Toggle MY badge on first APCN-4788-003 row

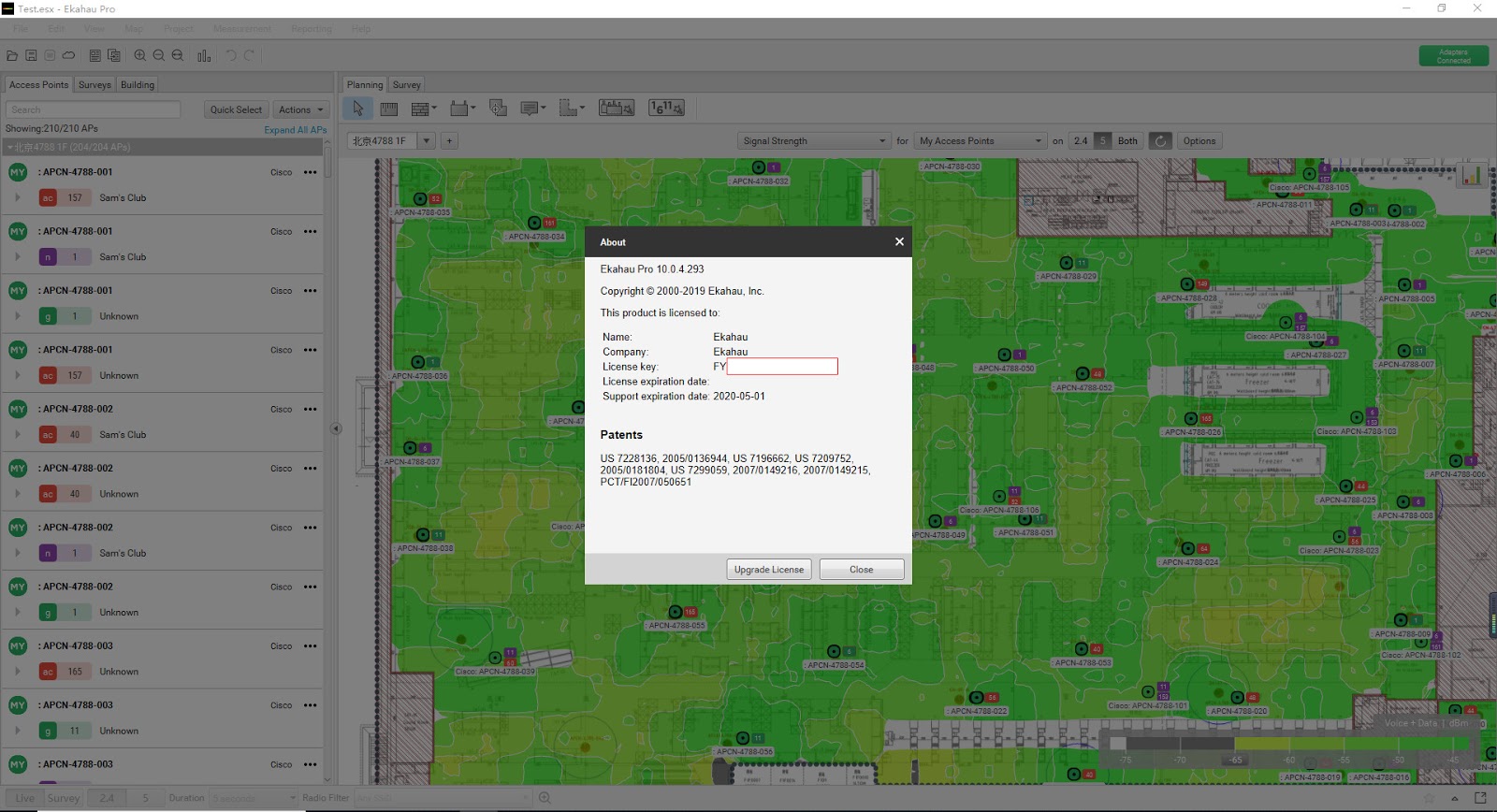click(18, 646)
